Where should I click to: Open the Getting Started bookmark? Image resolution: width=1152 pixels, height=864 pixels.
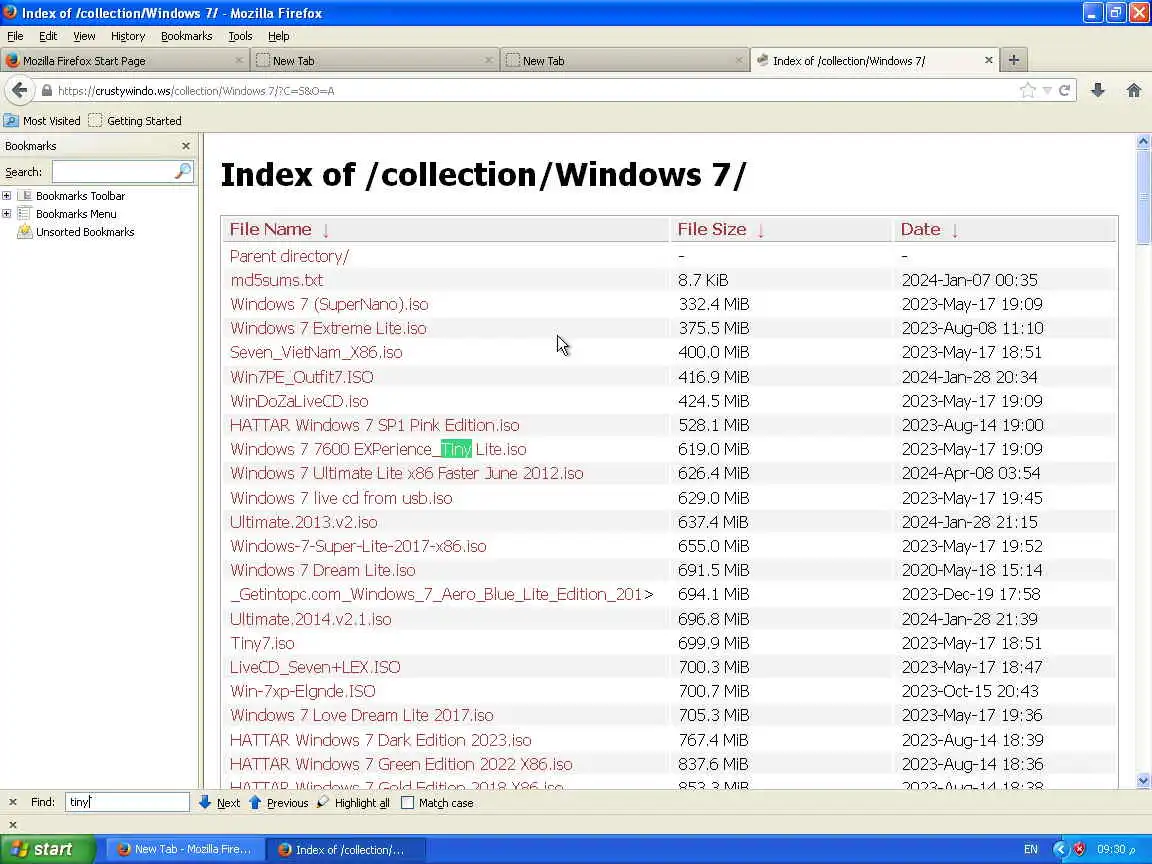(135, 120)
